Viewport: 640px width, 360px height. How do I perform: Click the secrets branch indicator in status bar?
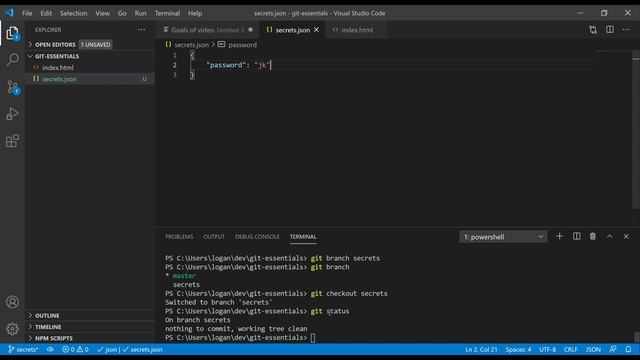[23, 349]
